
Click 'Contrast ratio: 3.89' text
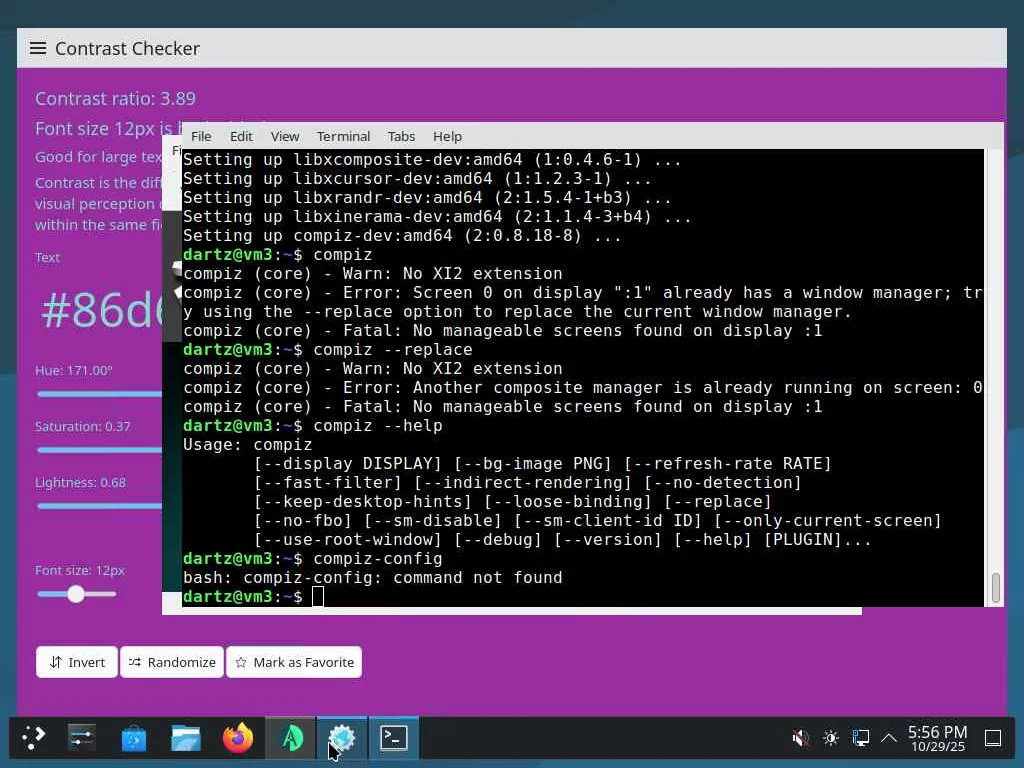tap(116, 99)
